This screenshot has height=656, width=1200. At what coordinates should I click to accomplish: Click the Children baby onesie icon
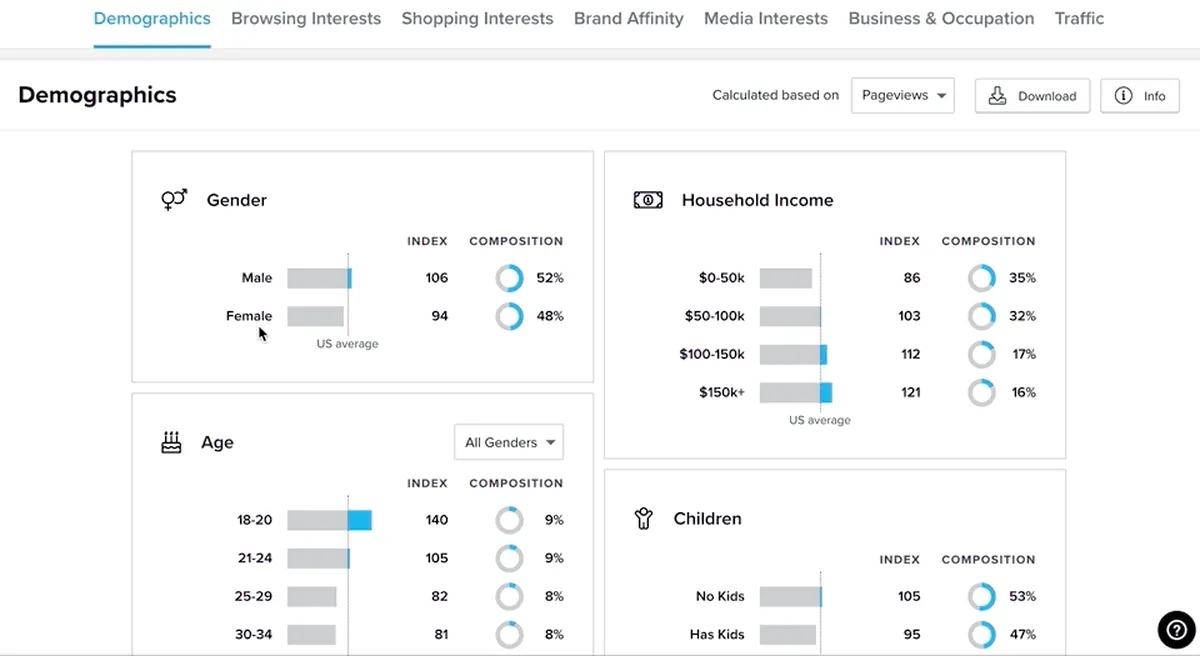pos(644,518)
